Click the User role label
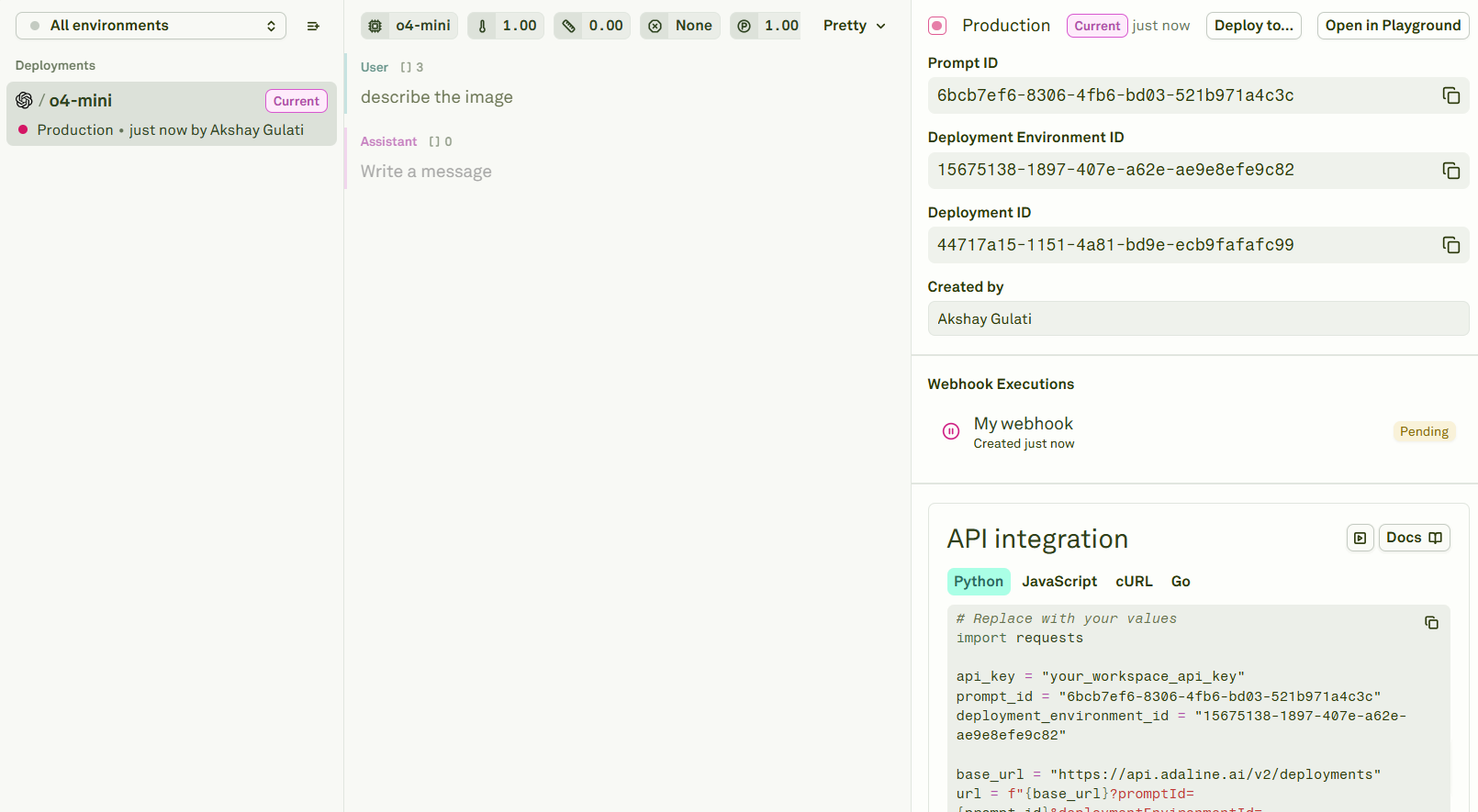Screen dimensions: 1478x812 tap(375, 67)
